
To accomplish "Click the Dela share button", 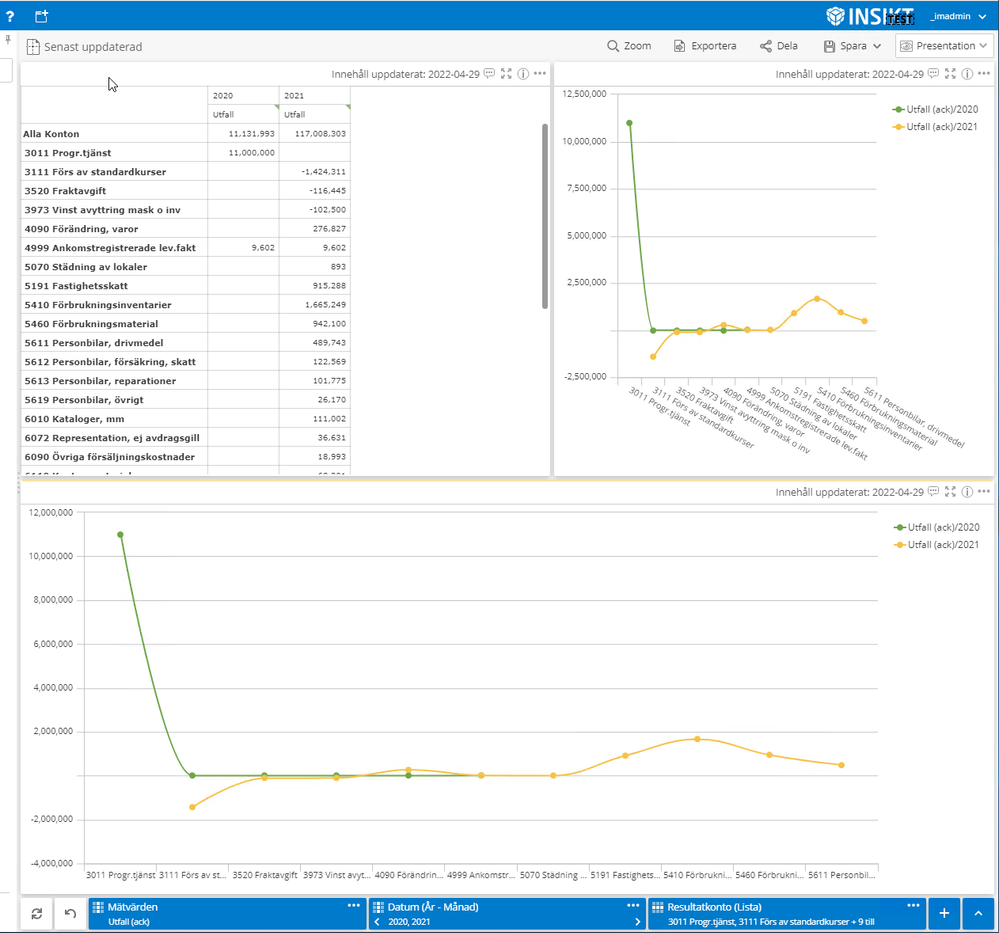I will point(779,46).
